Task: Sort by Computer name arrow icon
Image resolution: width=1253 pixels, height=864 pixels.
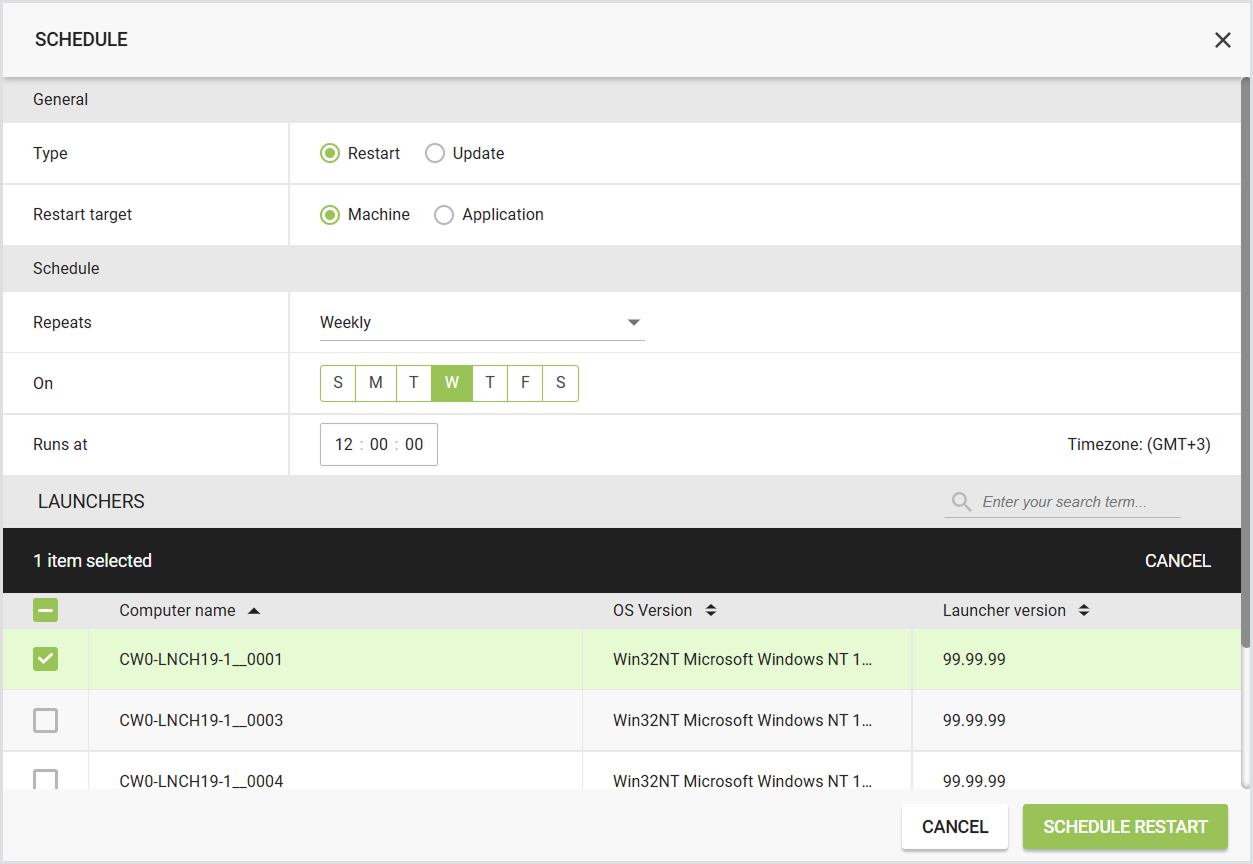Action: click(x=254, y=610)
